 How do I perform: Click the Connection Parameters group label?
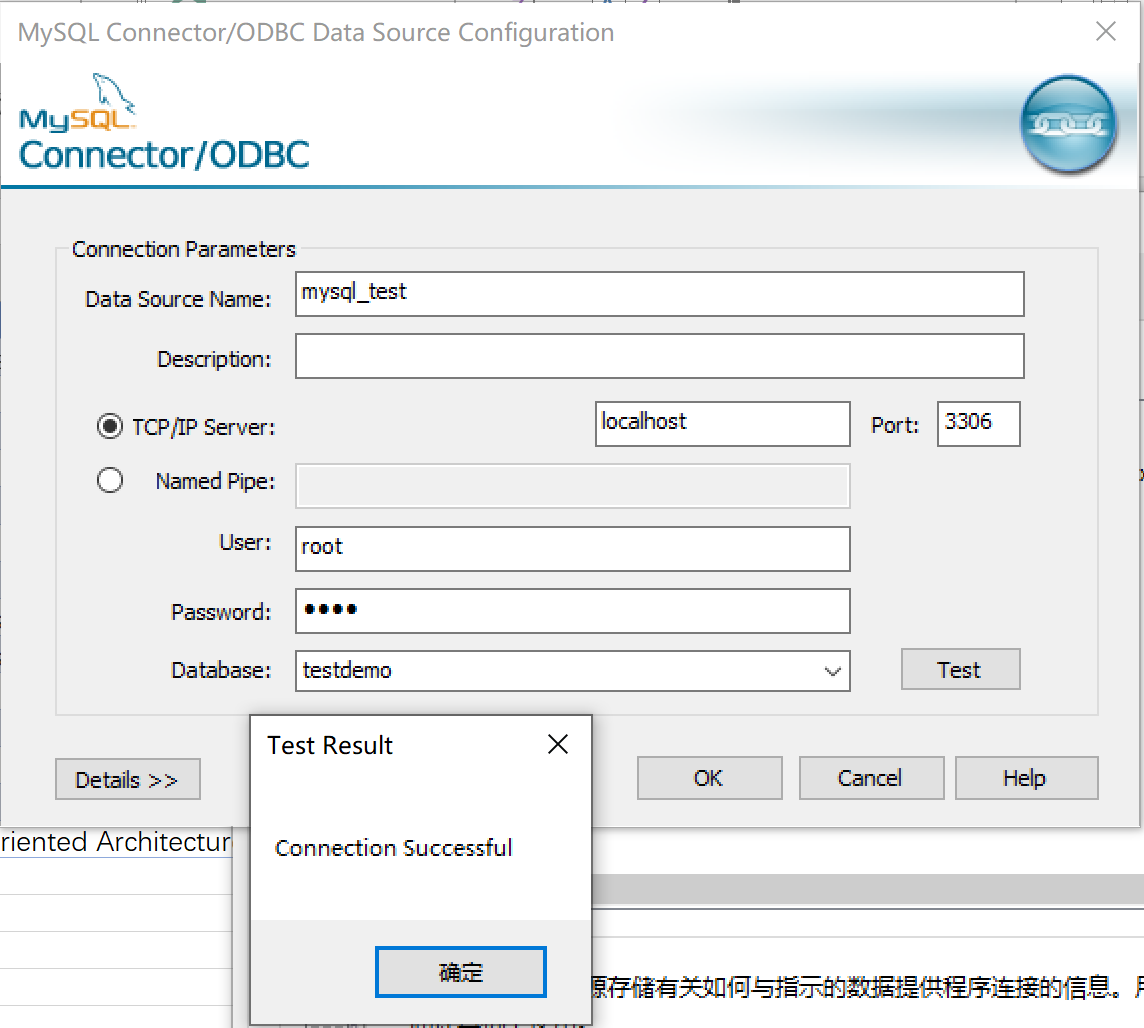184,250
